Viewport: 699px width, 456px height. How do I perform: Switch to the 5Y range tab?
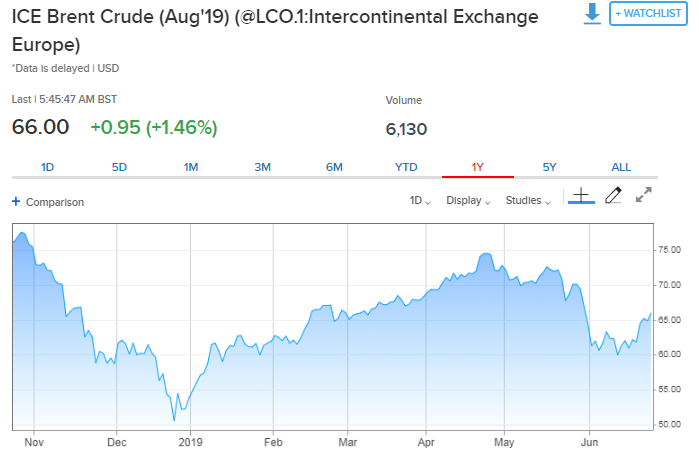pyautogui.click(x=550, y=167)
